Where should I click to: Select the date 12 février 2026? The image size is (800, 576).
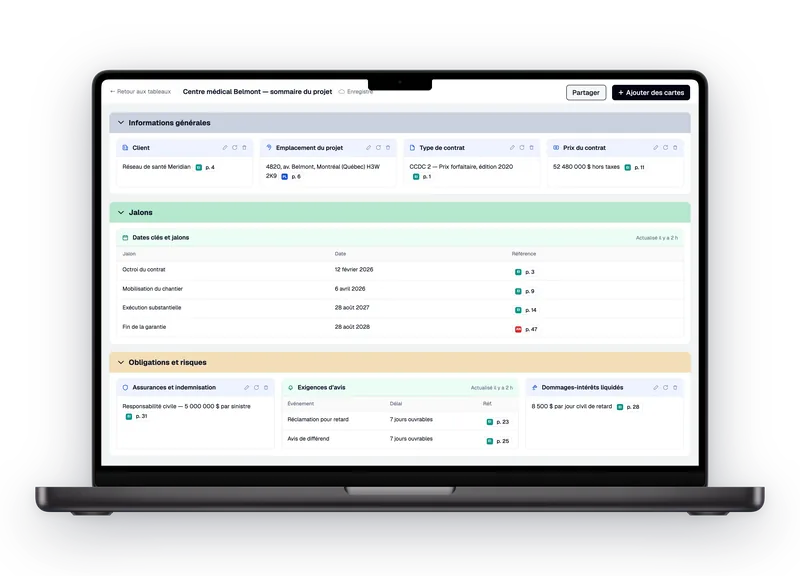[x=354, y=269]
